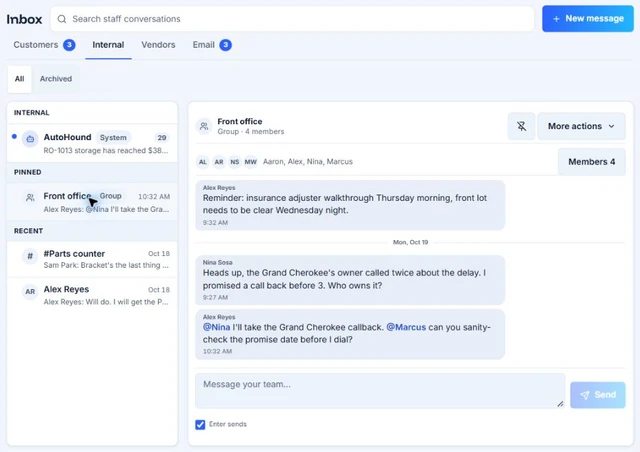Screen dimensions: 640x452
Task: Click the @Nina mention link
Action: (216, 327)
